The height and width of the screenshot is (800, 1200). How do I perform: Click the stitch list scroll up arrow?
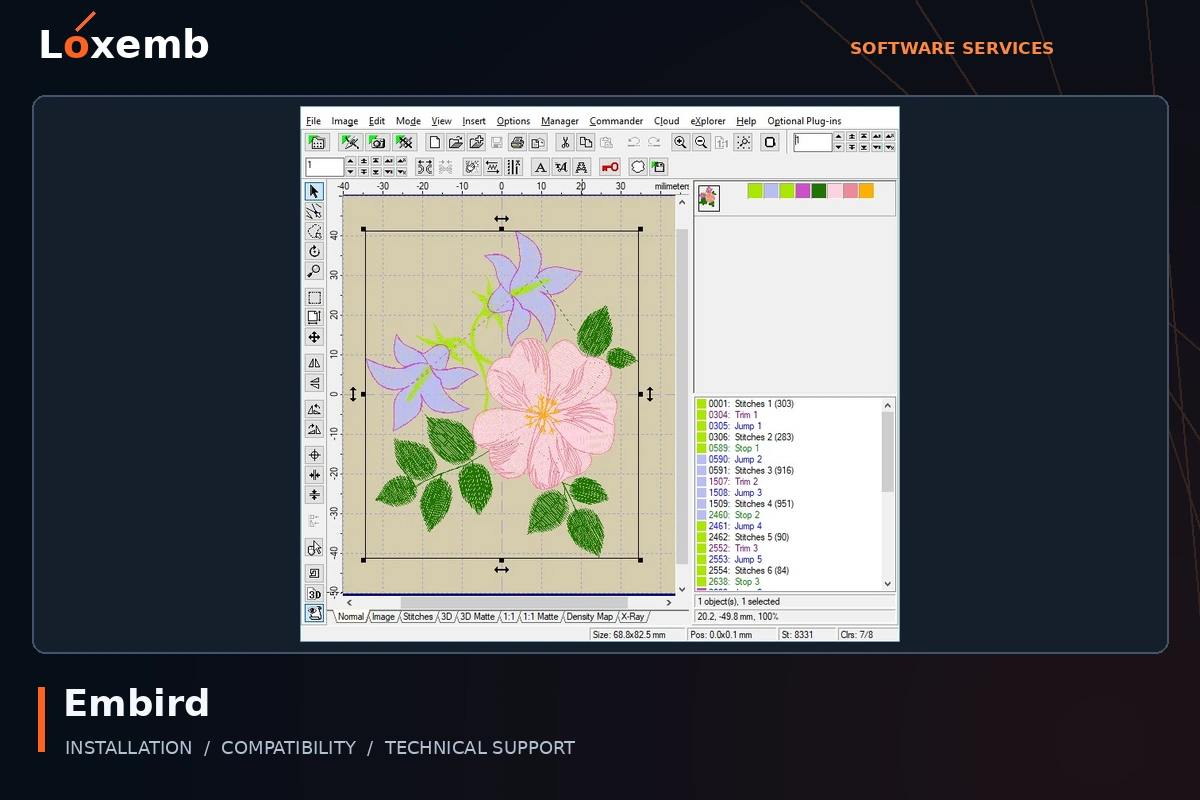coord(888,405)
